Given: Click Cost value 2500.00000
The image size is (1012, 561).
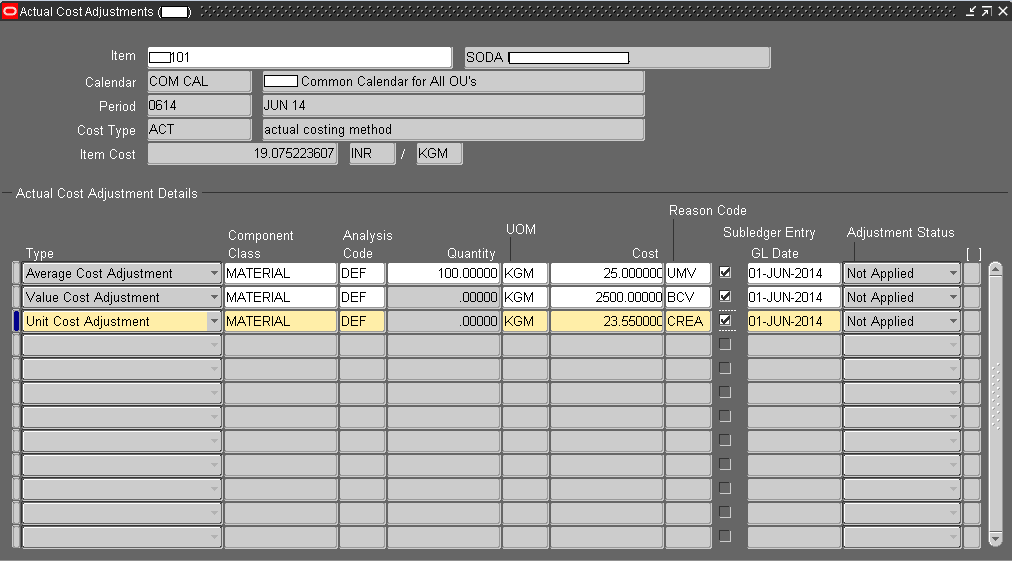Looking at the screenshot, I should pos(607,298).
